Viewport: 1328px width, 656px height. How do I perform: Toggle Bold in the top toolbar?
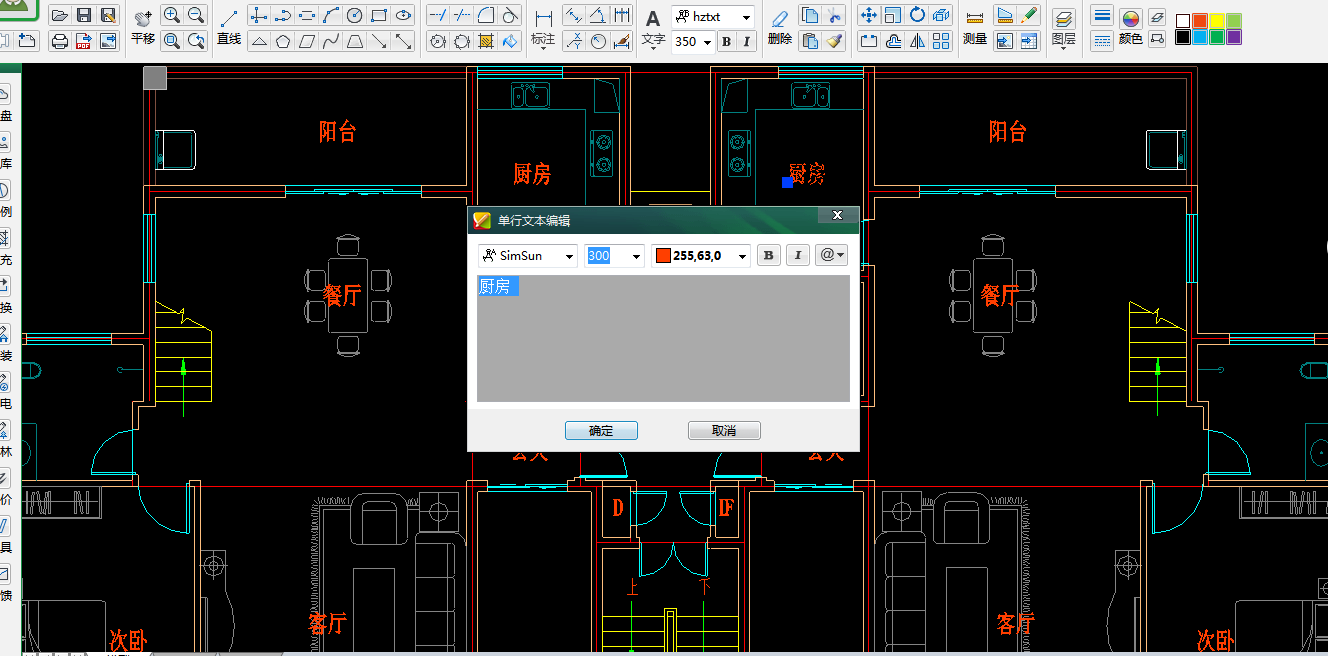(x=726, y=41)
